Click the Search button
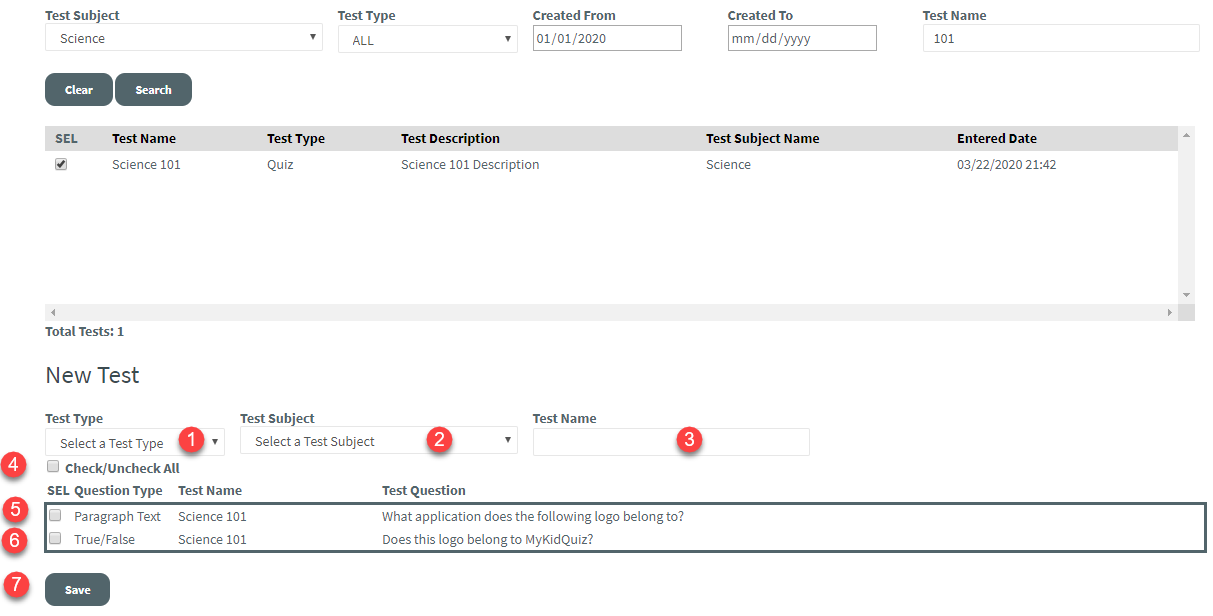Image resolution: width=1213 pixels, height=616 pixels. click(153, 89)
